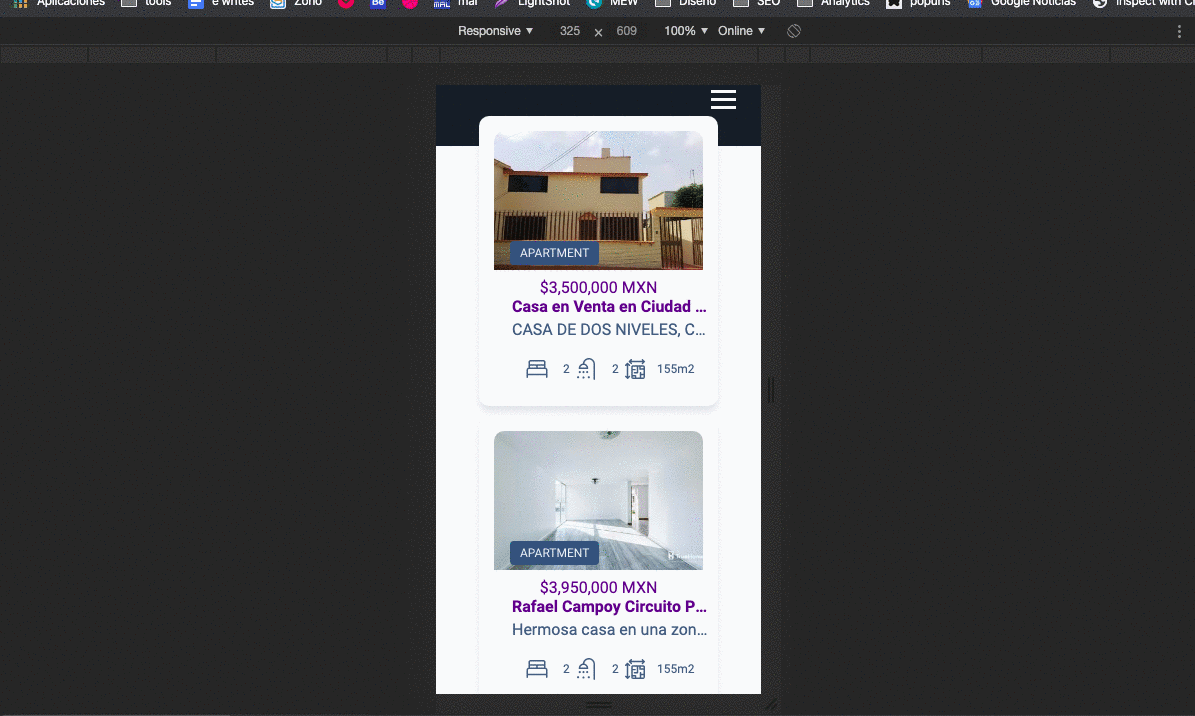Open the Behance bookmark icon

click(377, 4)
